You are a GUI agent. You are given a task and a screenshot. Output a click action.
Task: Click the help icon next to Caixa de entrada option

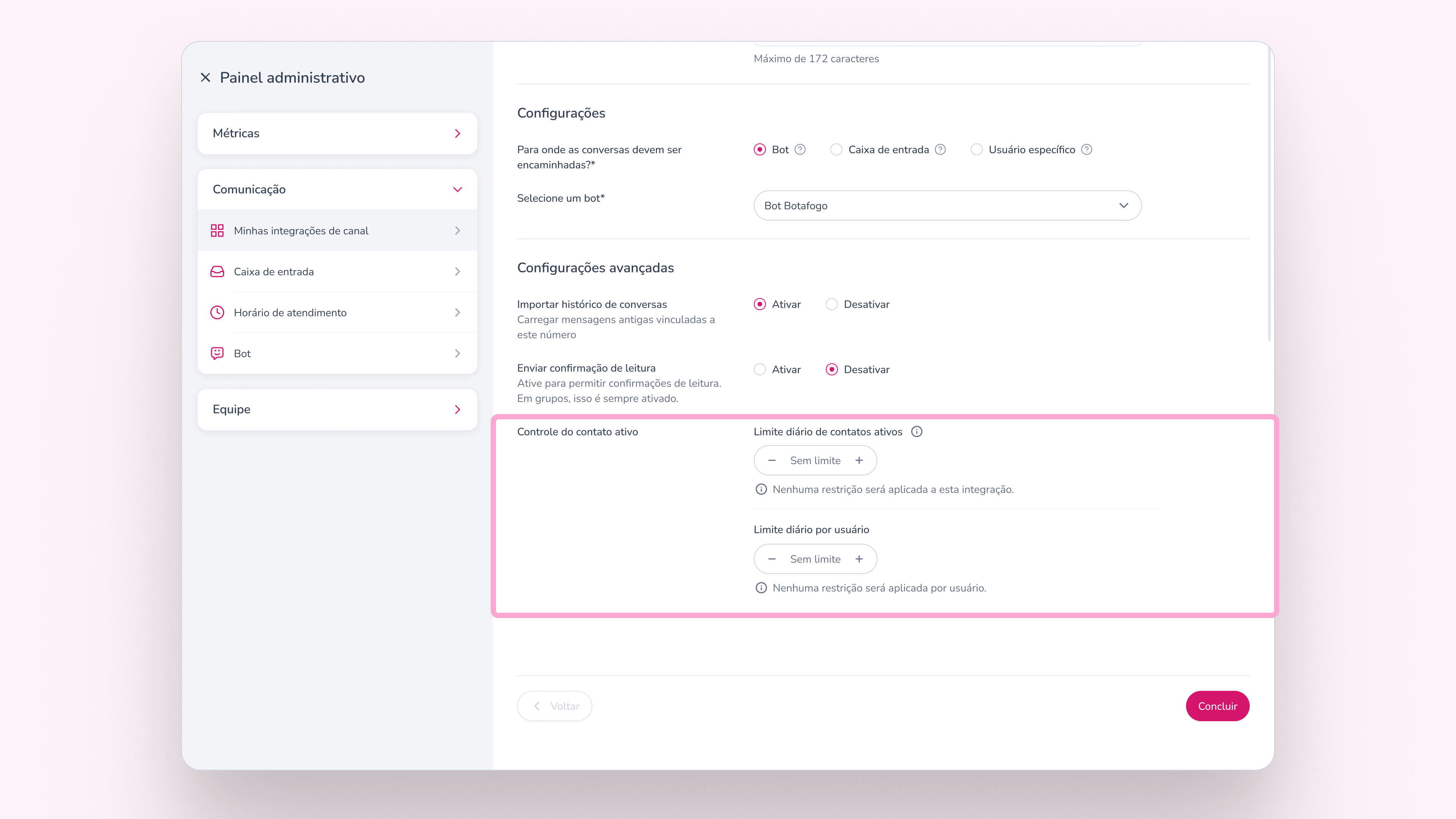[x=940, y=150]
